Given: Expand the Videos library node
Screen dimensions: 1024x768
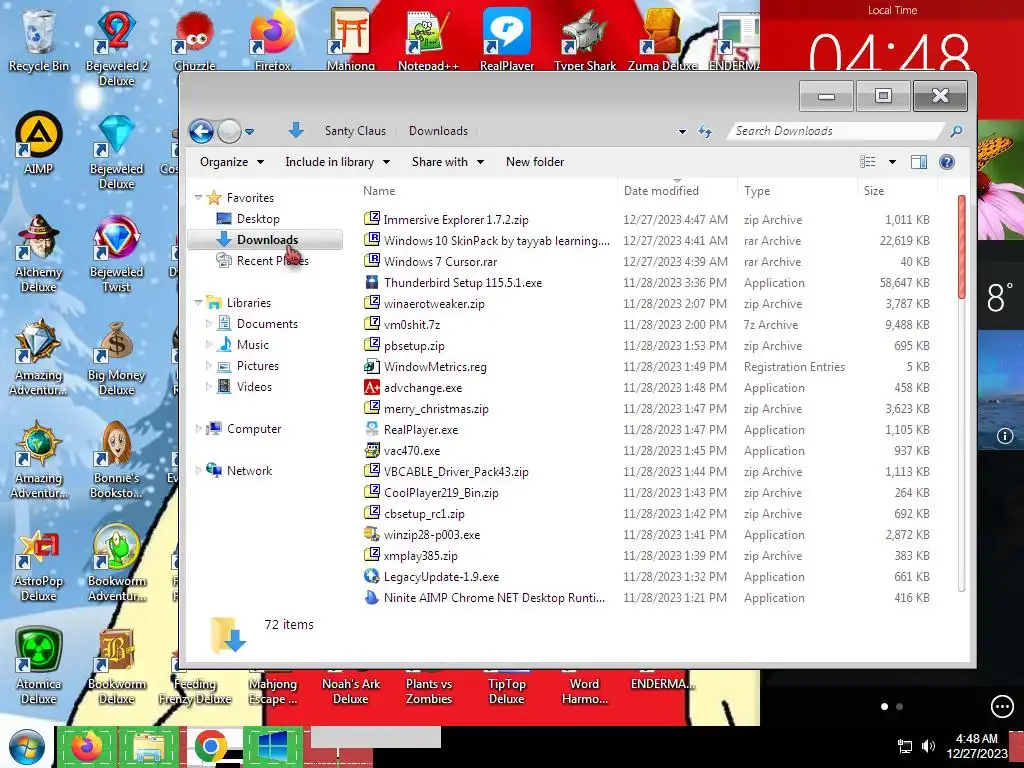Looking at the screenshot, I should click(x=208, y=387).
